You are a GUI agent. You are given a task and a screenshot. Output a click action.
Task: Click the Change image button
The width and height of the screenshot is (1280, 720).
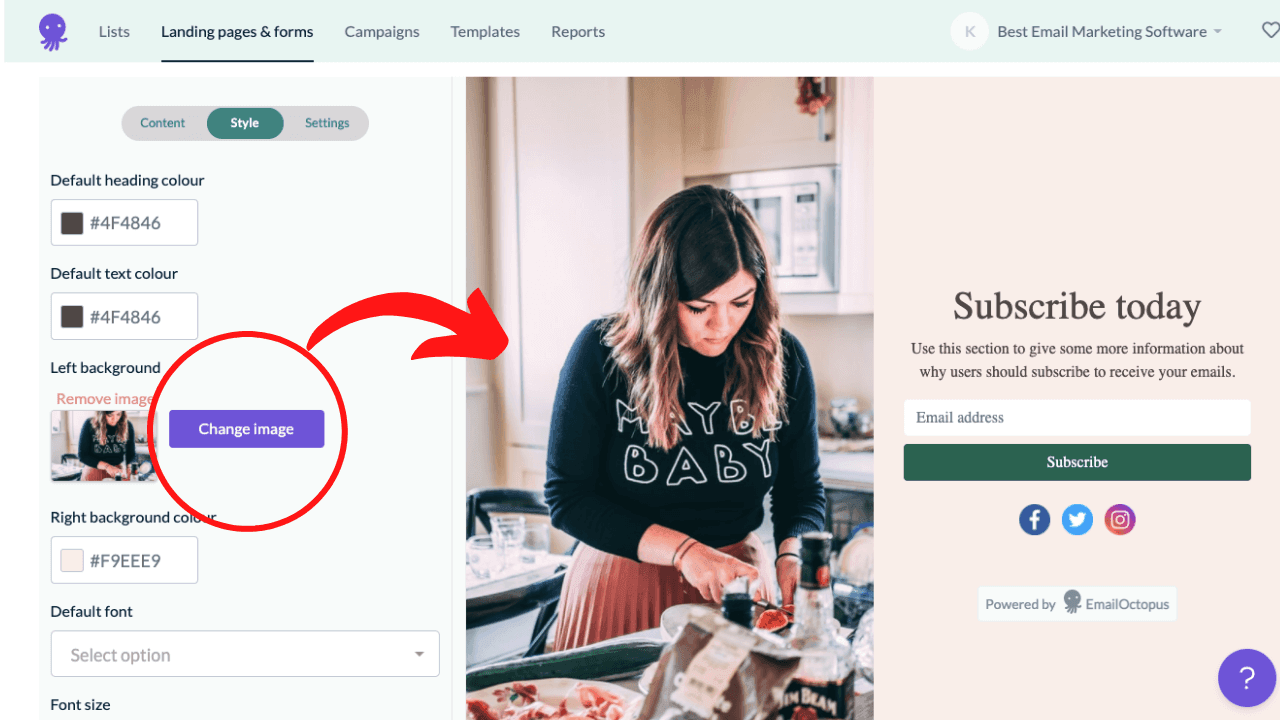(246, 429)
